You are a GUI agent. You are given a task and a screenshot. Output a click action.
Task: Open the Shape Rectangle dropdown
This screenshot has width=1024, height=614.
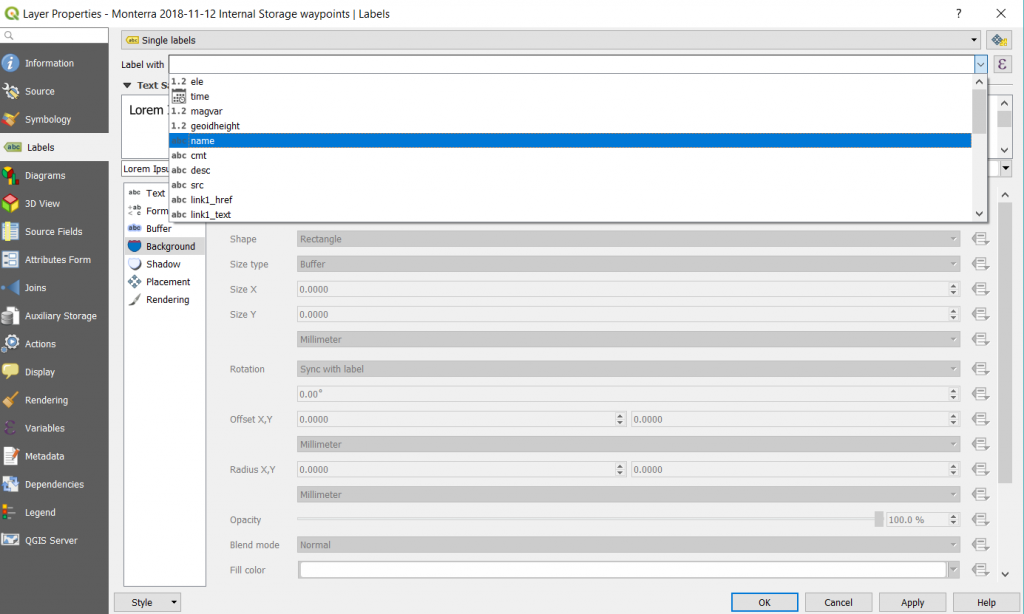[628, 239]
